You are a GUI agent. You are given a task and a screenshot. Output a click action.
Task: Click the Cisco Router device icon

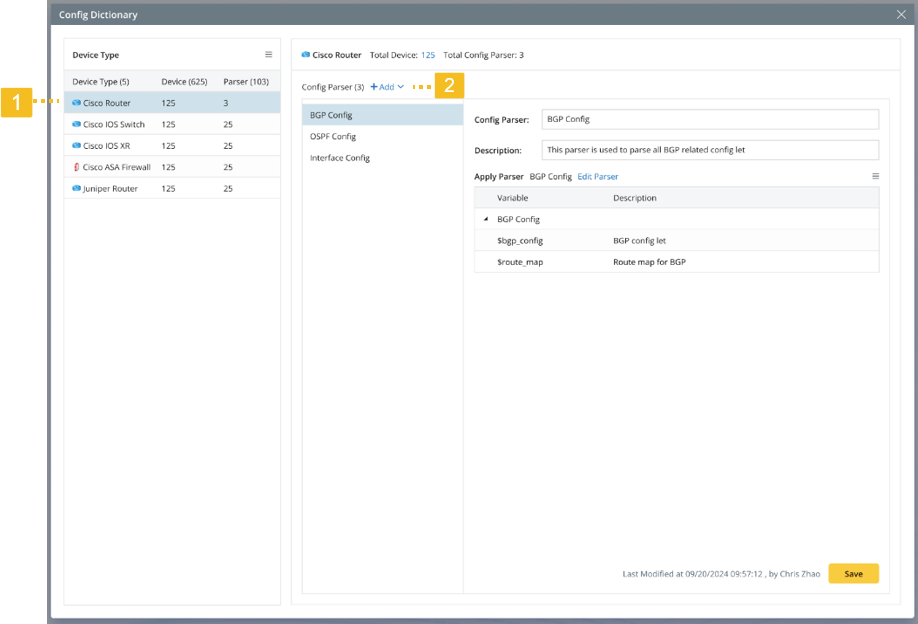coord(77,103)
